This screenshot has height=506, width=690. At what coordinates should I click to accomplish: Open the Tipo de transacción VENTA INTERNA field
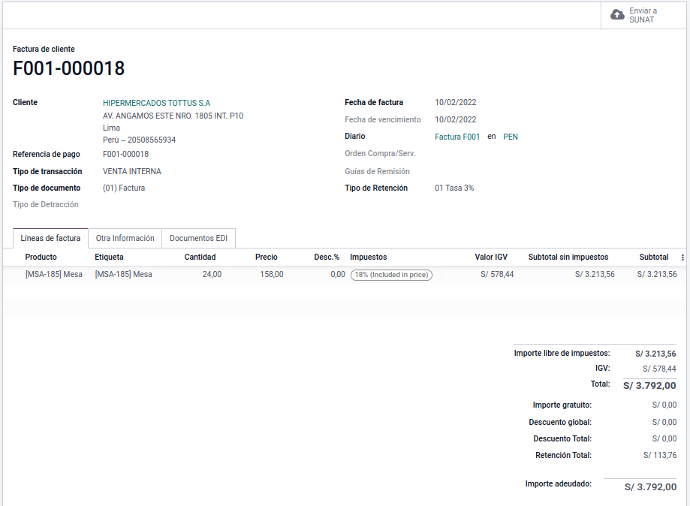point(132,171)
